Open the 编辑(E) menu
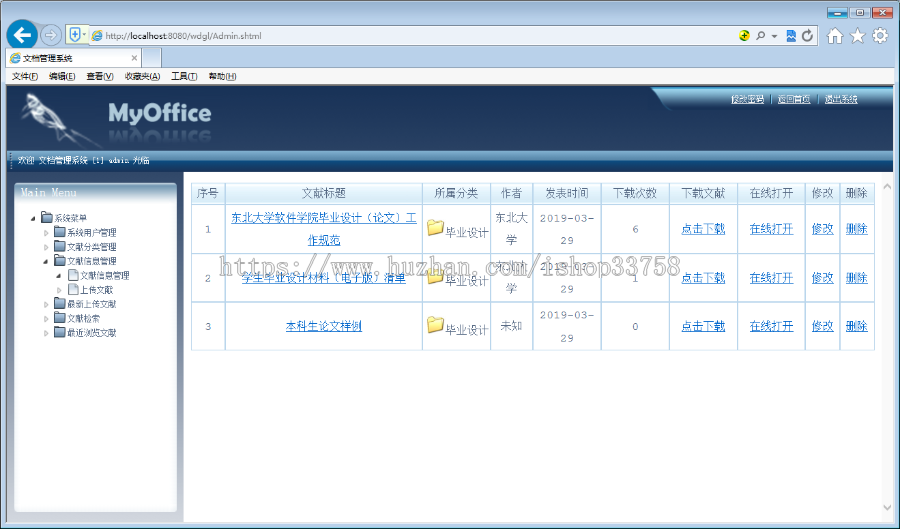 62,76
